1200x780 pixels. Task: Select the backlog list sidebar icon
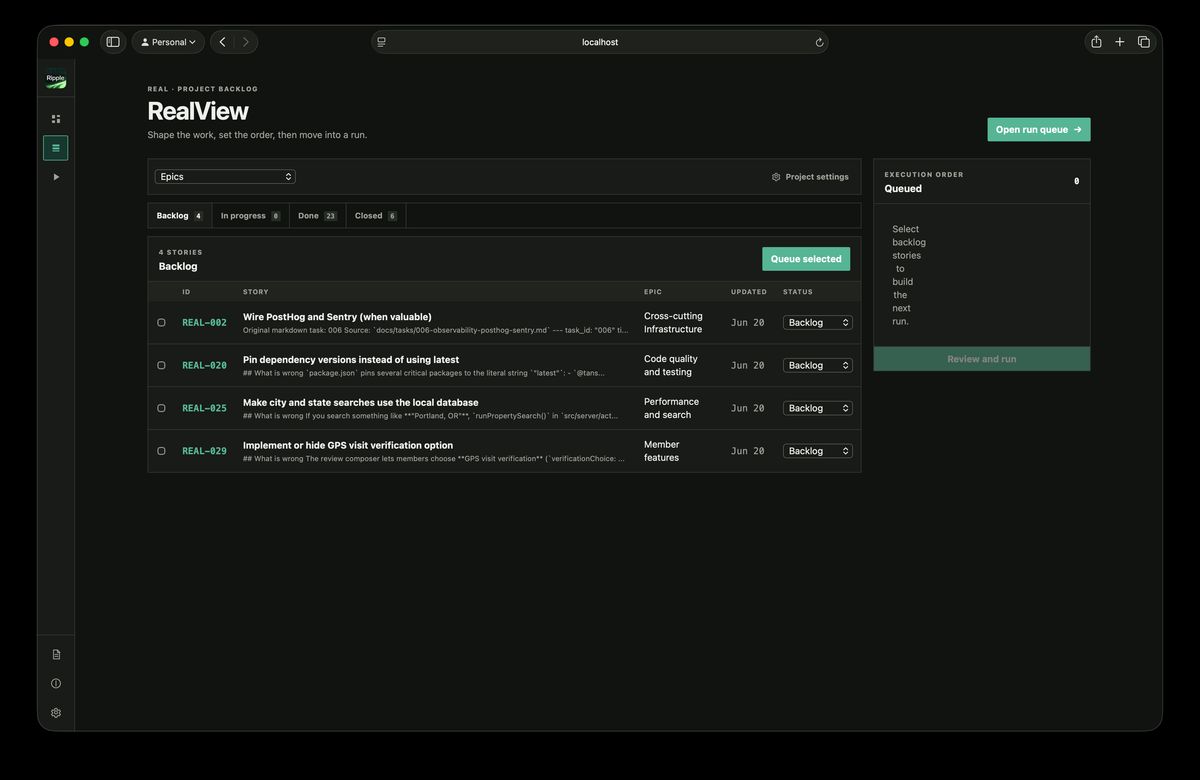click(x=56, y=148)
